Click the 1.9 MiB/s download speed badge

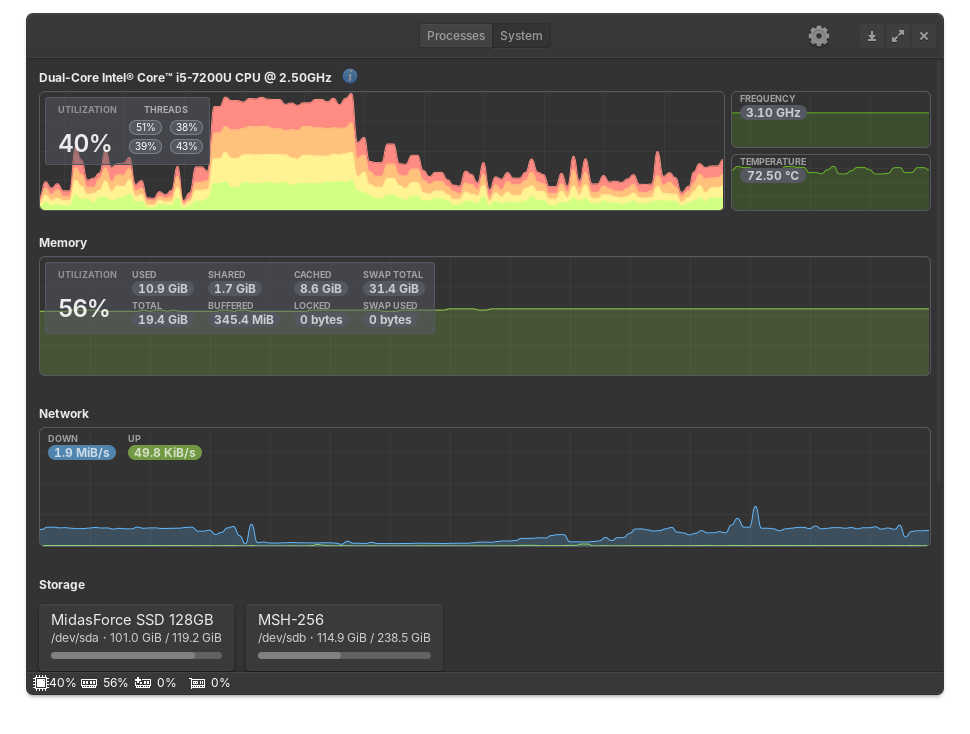pyautogui.click(x=82, y=453)
